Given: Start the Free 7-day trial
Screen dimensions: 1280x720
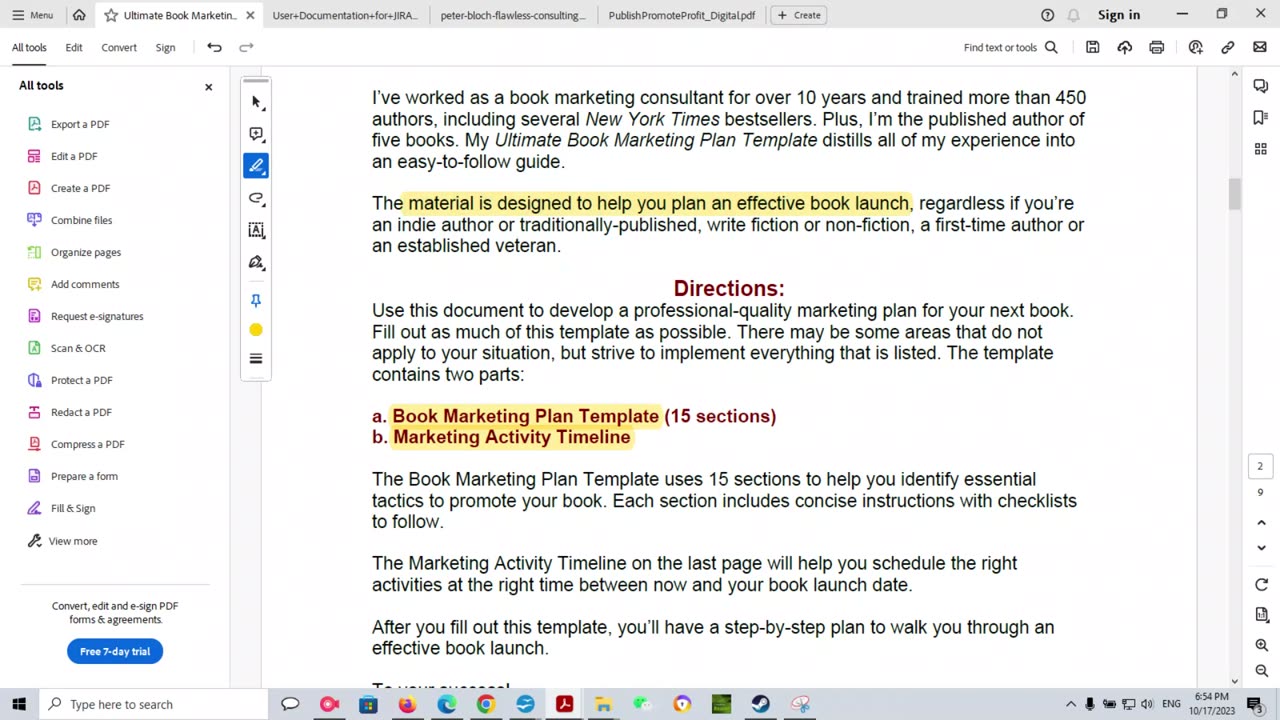Looking at the screenshot, I should coord(115,651).
